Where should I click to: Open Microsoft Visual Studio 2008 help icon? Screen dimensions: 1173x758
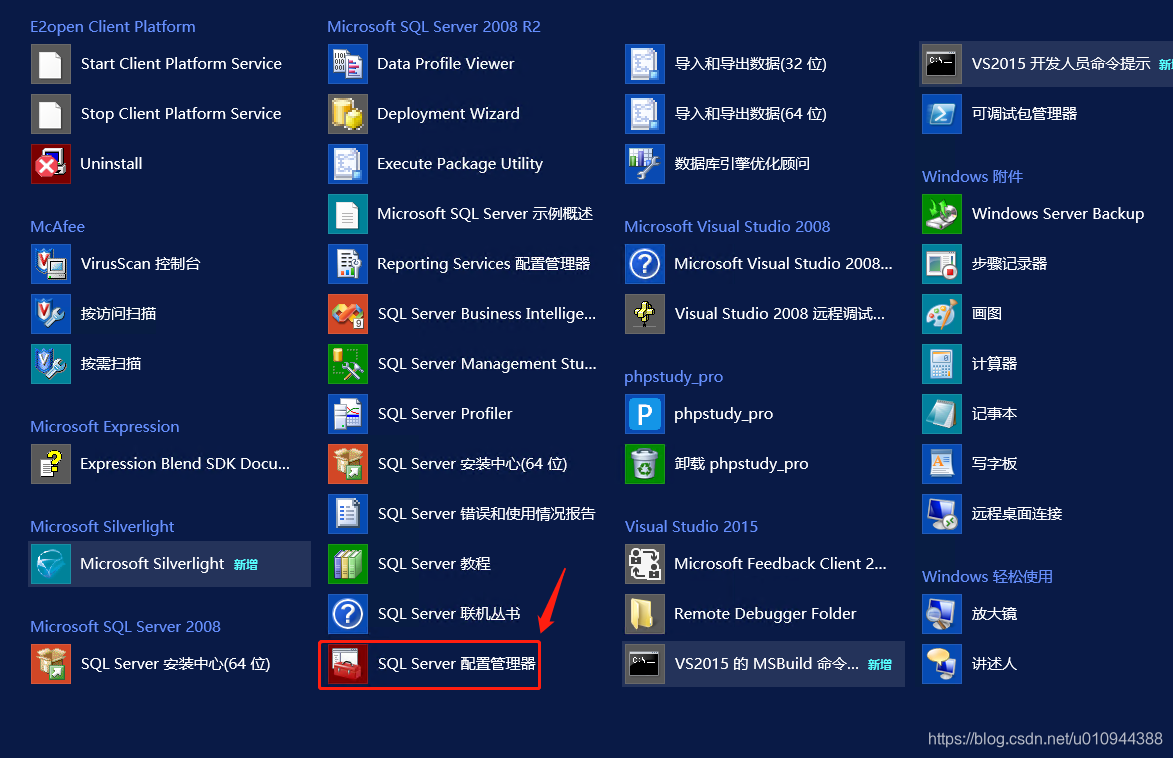pyautogui.click(x=645, y=263)
